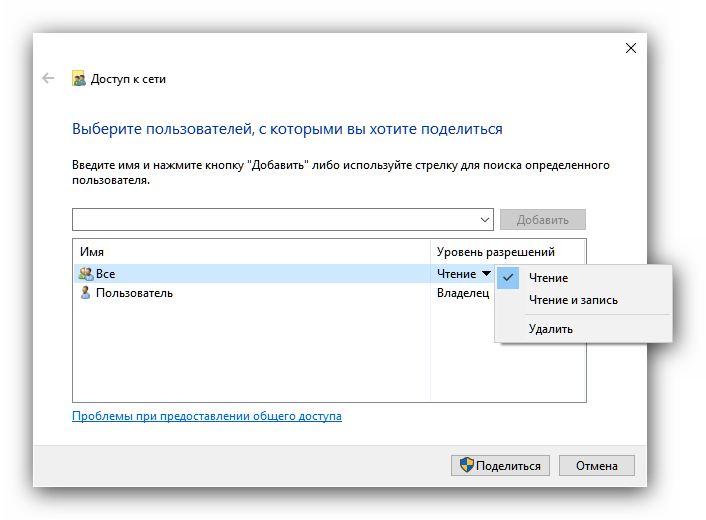Choose Чтение и запись from the permission menu

coord(573,300)
